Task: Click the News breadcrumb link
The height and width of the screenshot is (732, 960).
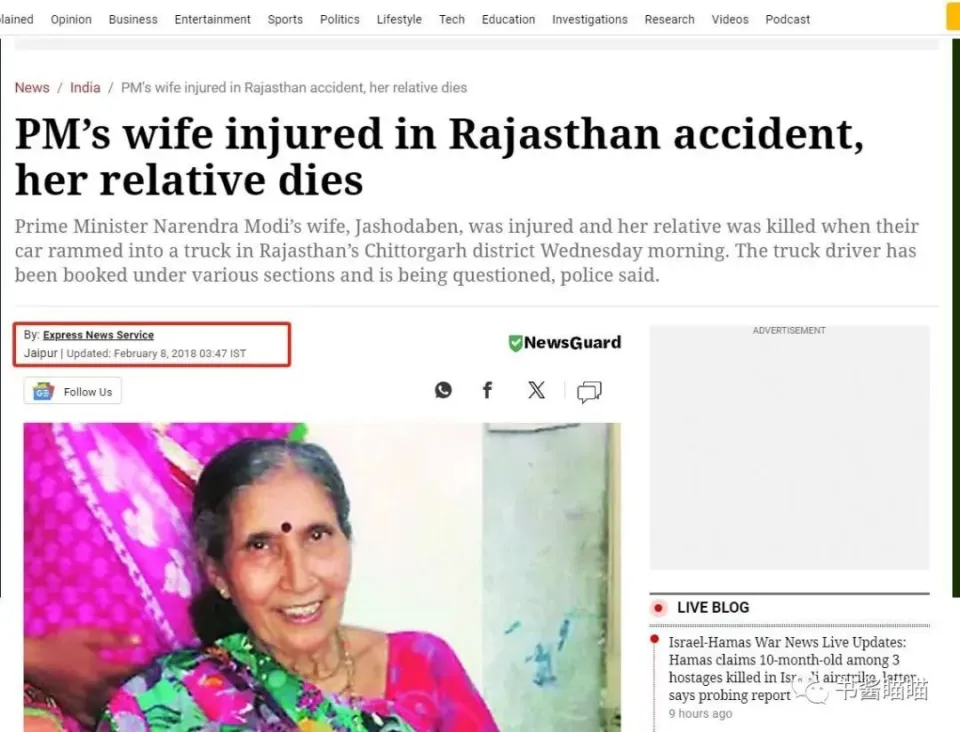Action: [32, 88]
